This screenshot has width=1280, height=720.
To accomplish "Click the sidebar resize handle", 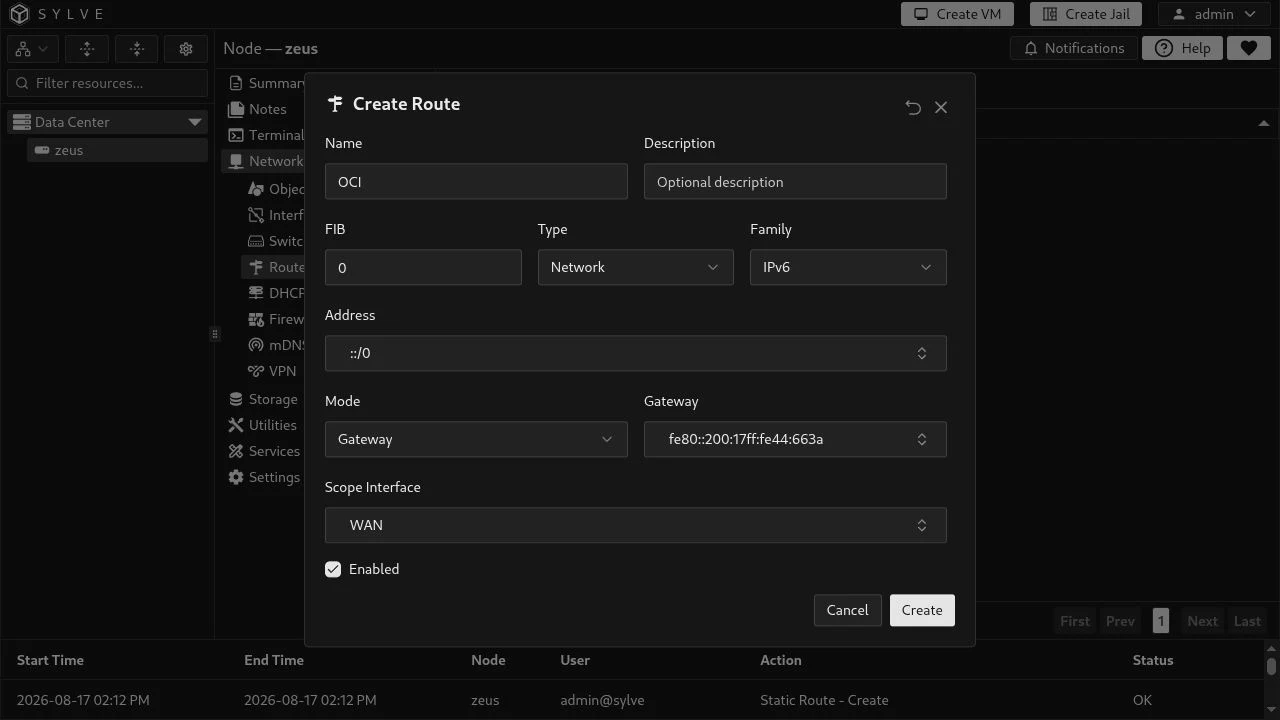I will (x=214, y=334).
